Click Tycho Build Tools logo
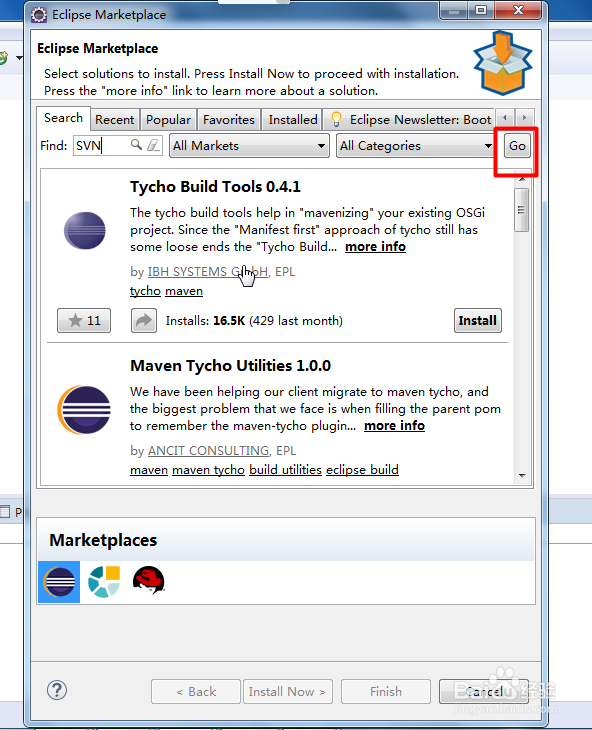 coord(85,230)
